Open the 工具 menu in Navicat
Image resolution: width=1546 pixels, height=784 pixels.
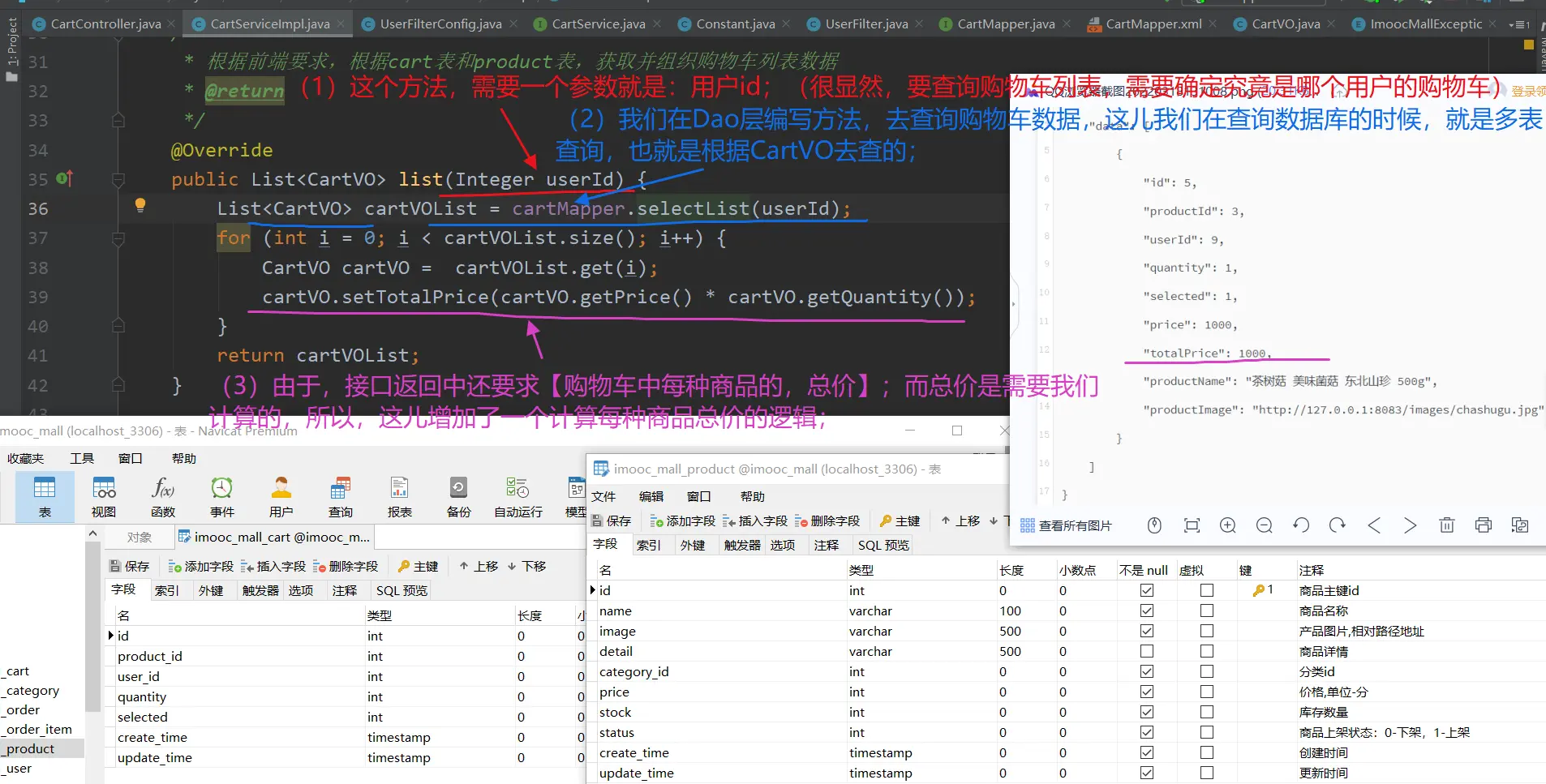point(82,458)
